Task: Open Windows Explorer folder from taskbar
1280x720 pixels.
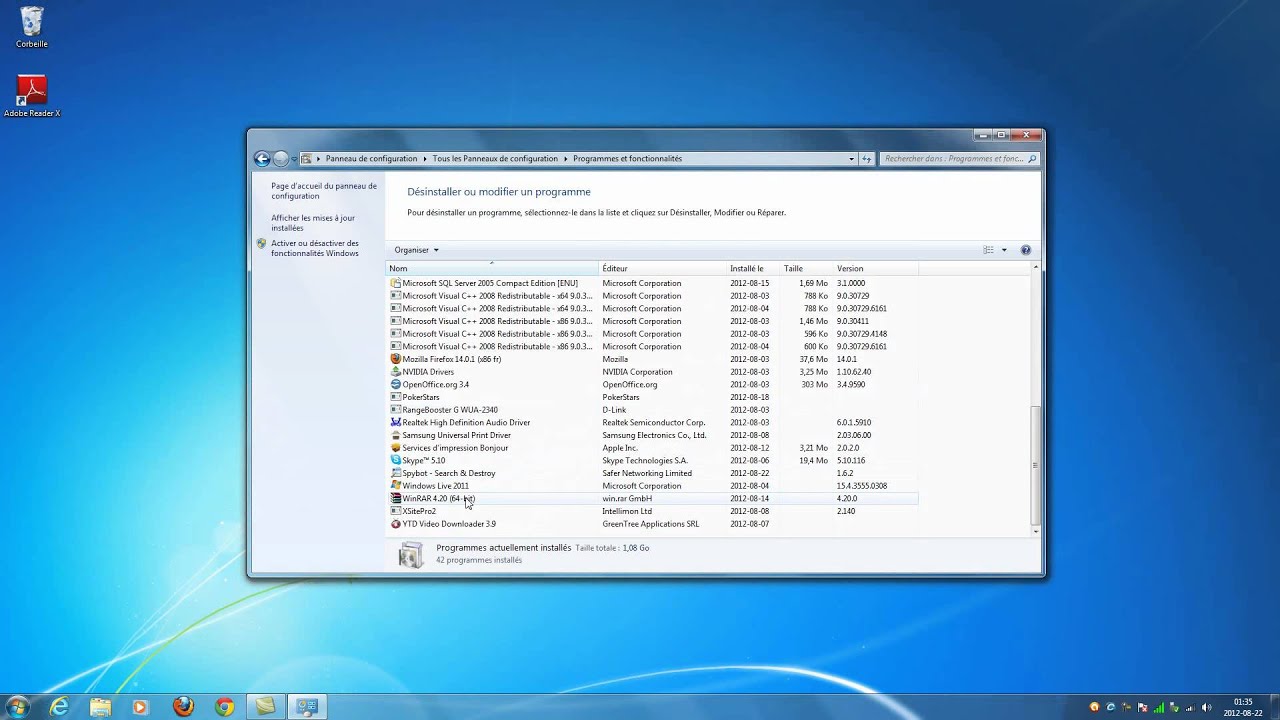Action: click(x=101, y=707)
